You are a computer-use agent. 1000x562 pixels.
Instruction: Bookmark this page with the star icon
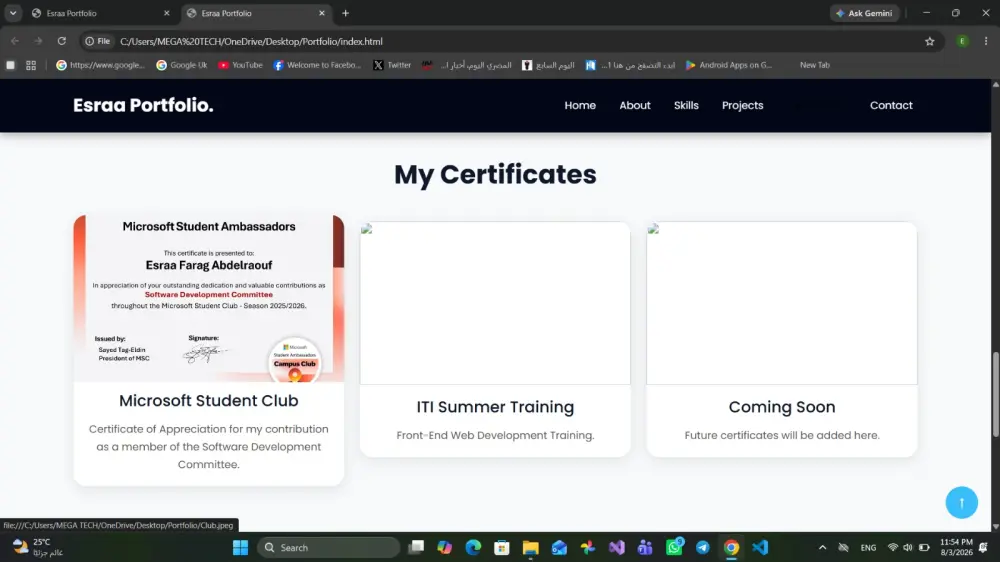coord(929,41)
